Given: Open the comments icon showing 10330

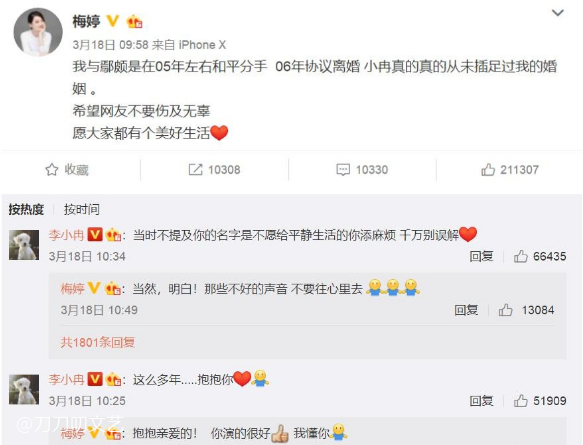Looking at the screenshot, I should [343, 170].
